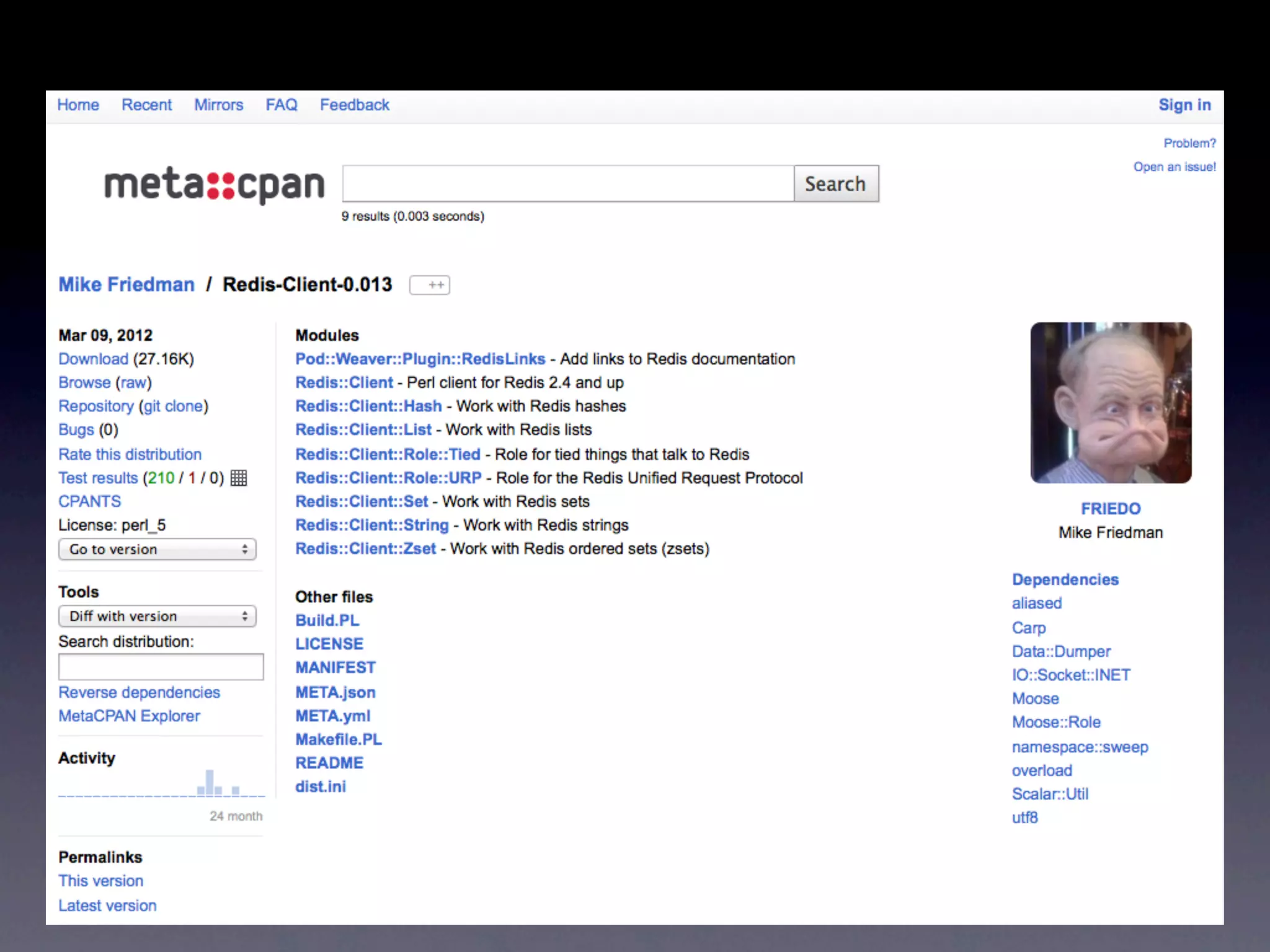Go to the Recent menu item

point(146,105)
